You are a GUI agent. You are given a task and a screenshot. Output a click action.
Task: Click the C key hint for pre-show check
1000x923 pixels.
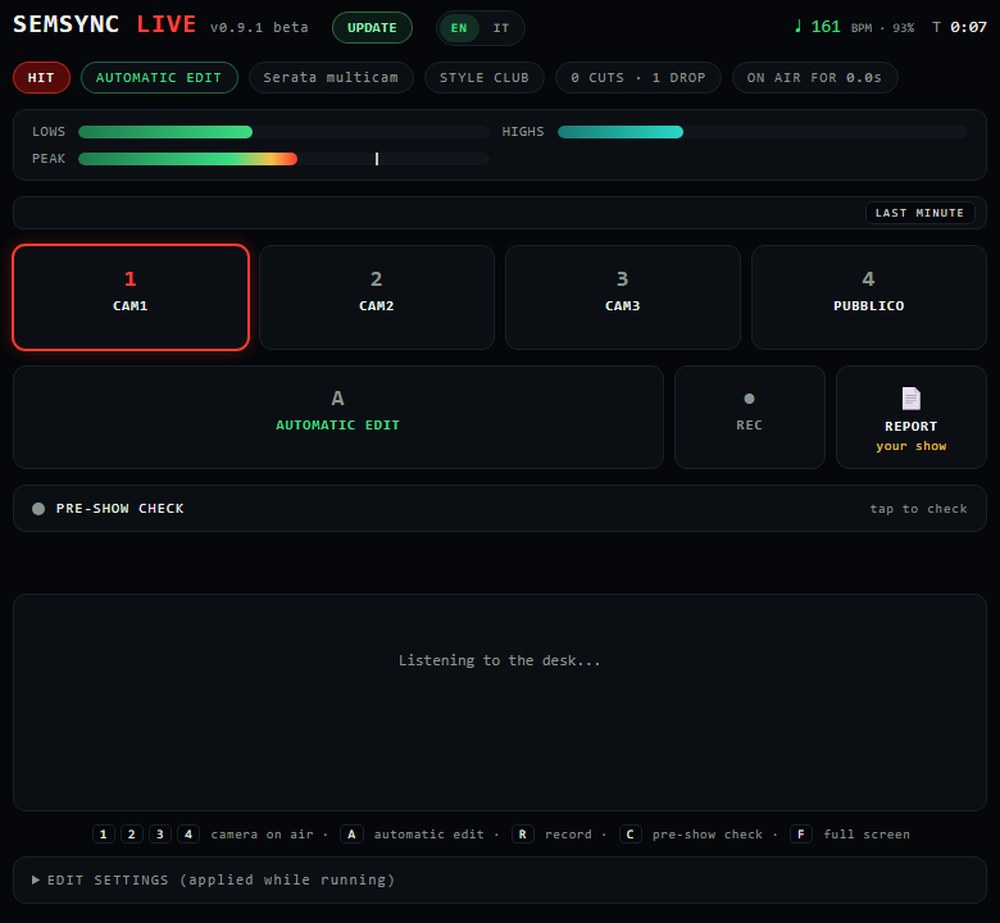tap(630, 834)
